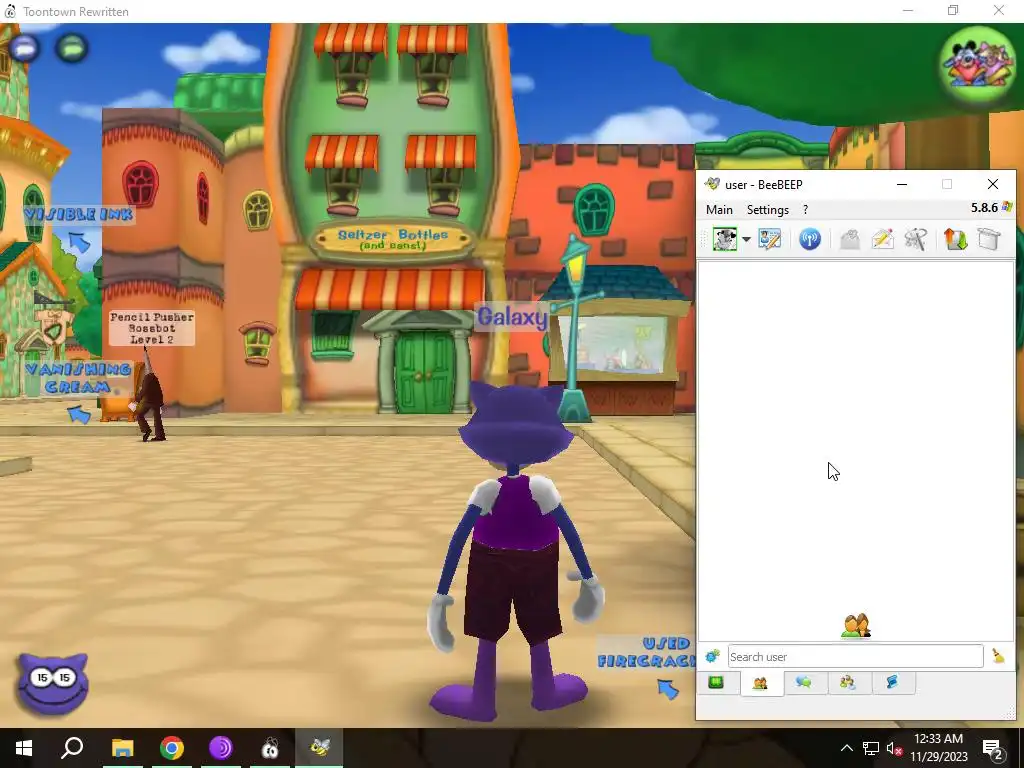Click the network status tray icon

(x=871, y=748)
